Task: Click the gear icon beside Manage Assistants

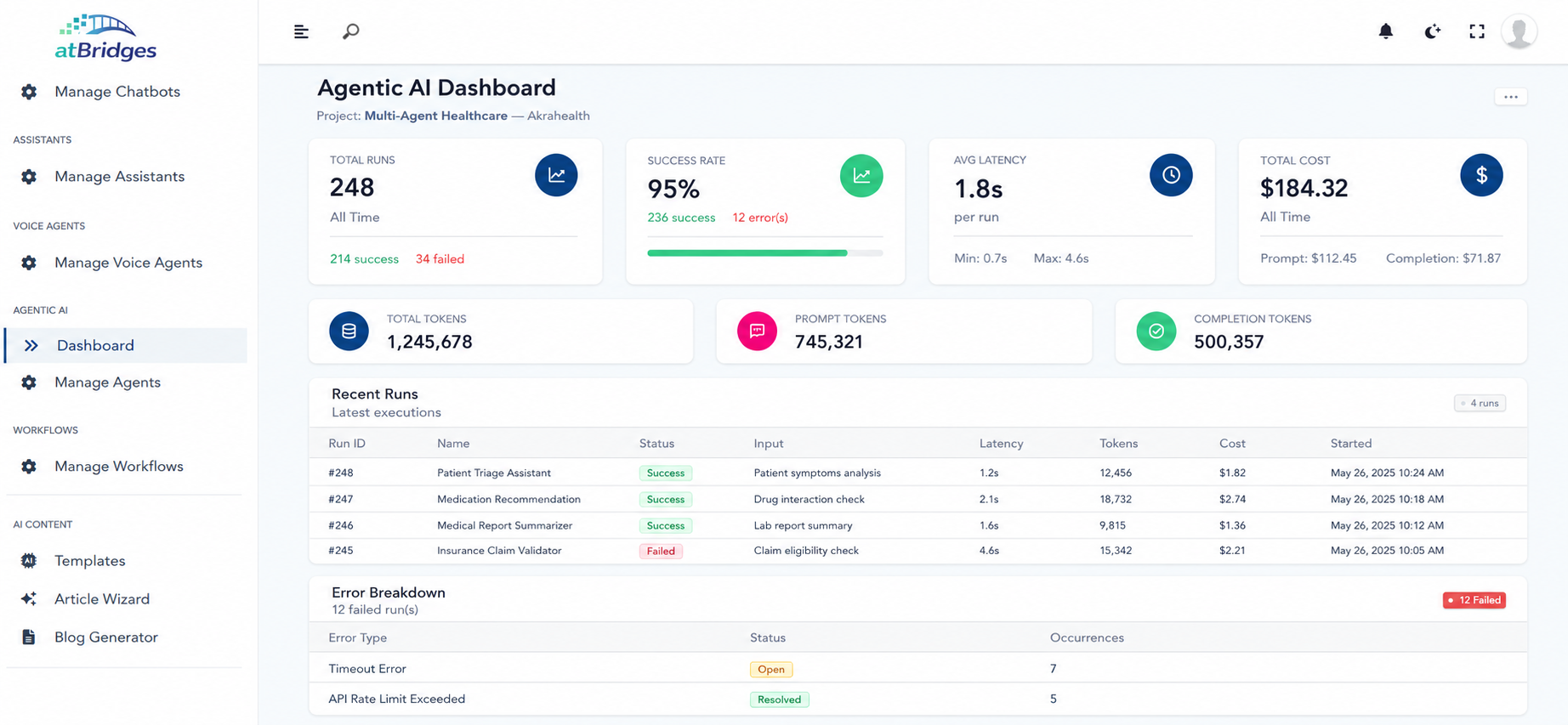Action: 29,177
